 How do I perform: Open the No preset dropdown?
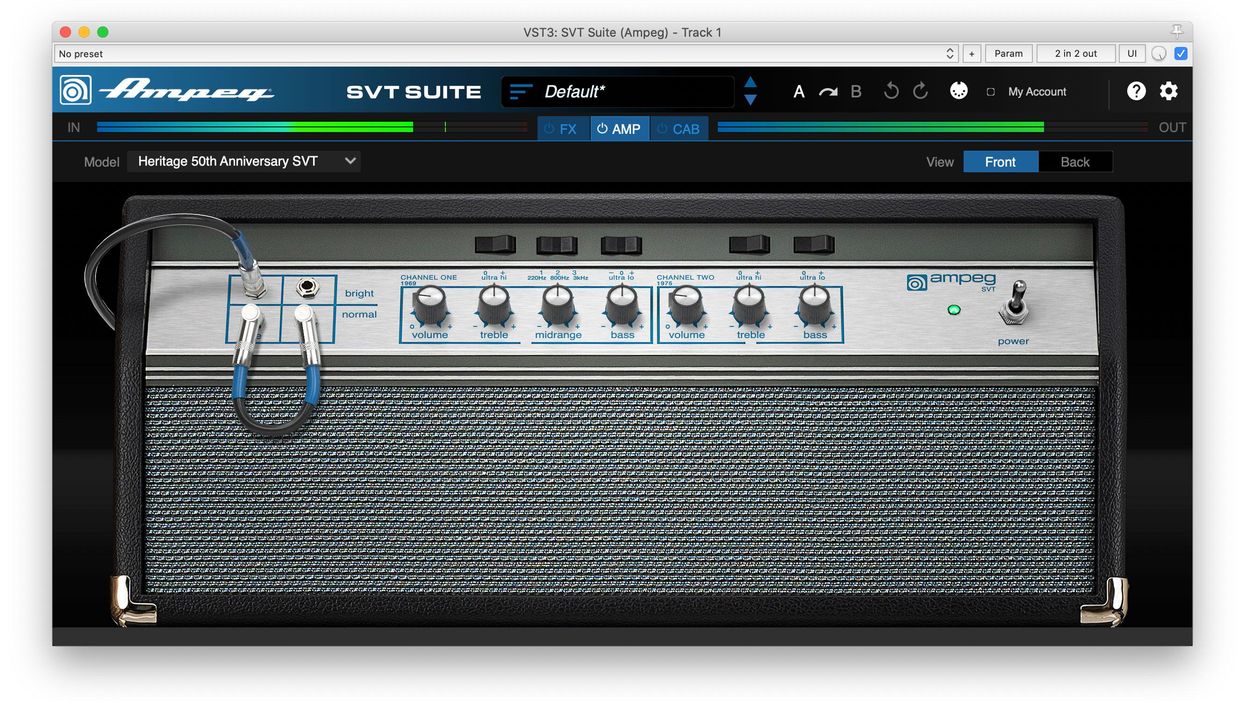coord(505,53)
